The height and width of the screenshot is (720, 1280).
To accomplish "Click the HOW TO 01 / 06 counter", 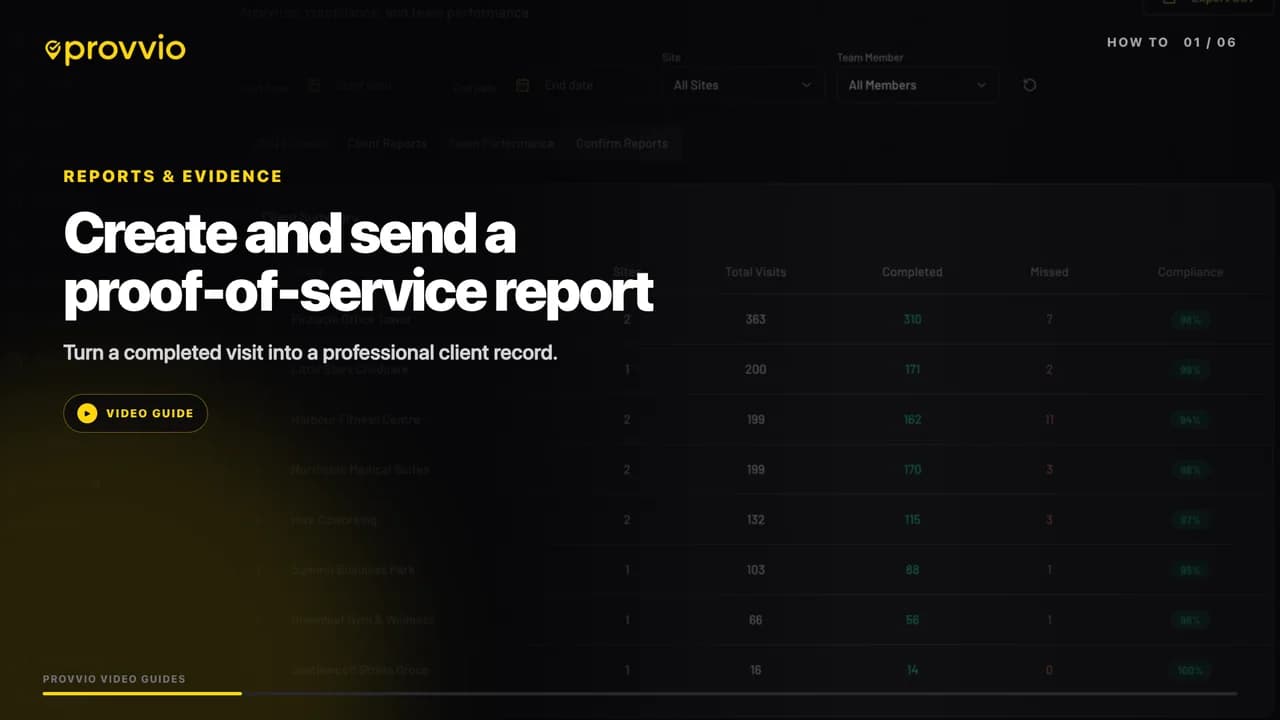I will coord(1172,43).
